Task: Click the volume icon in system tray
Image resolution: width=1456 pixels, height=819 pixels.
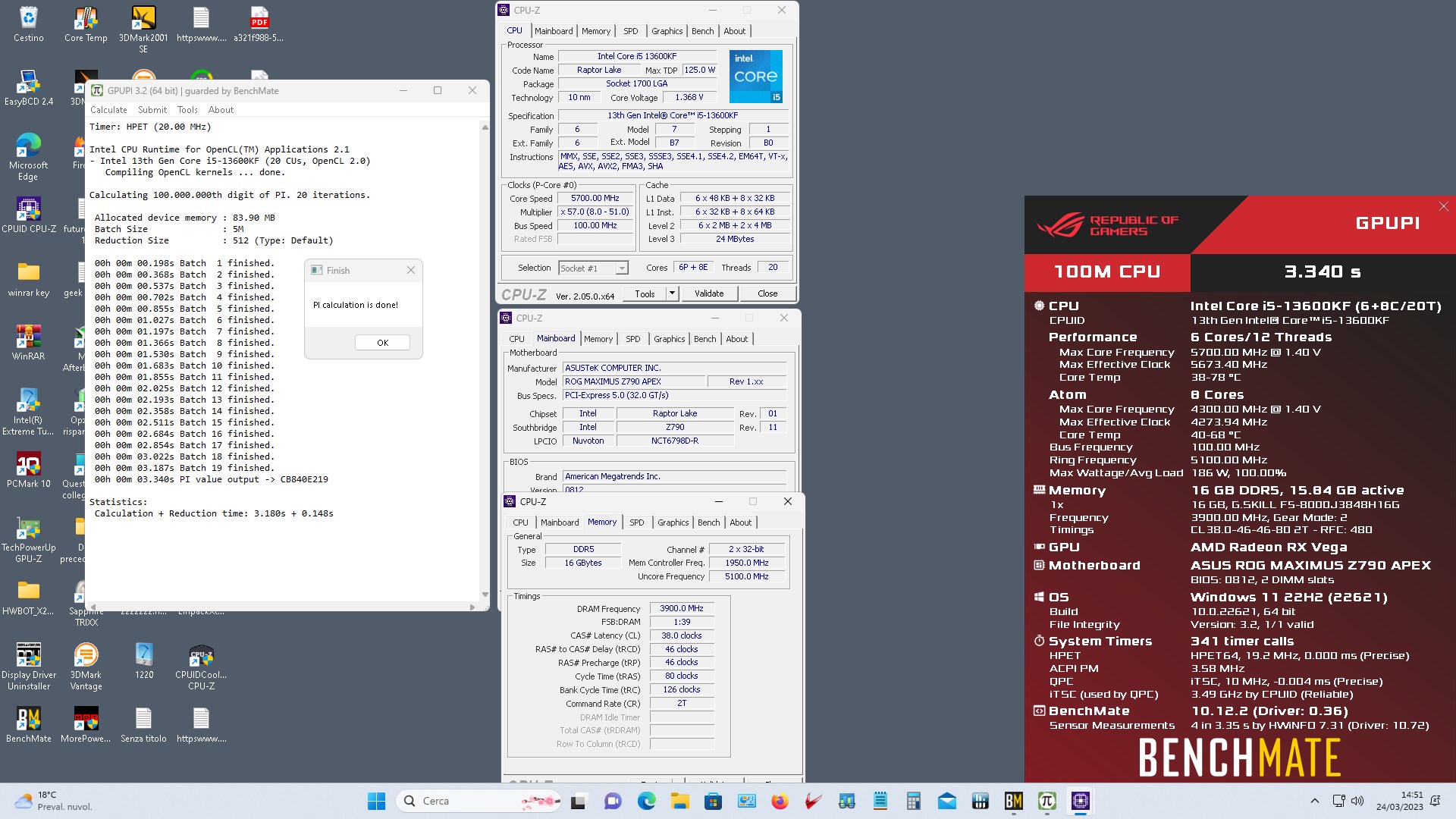Action: pyautogui.click(x=1357, y=801)
